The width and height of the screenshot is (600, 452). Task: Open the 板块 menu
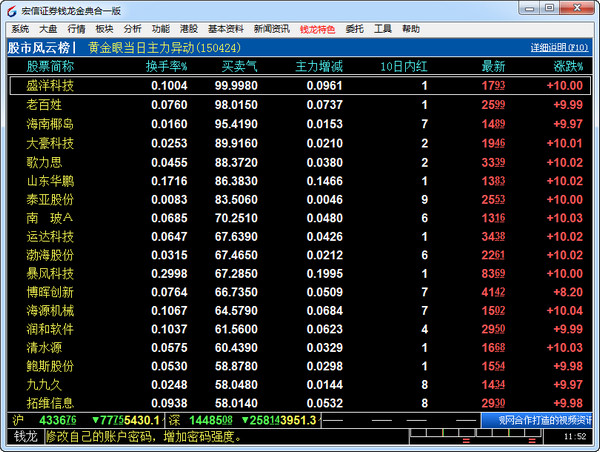104,29
